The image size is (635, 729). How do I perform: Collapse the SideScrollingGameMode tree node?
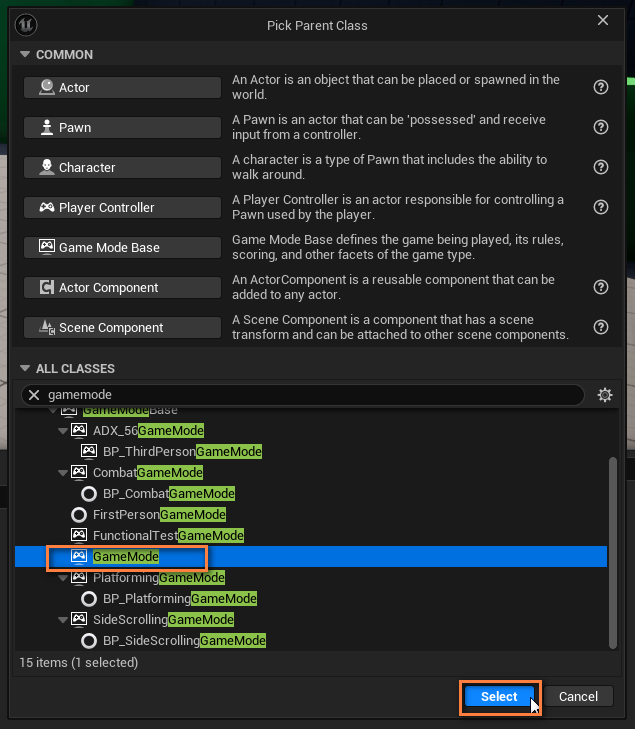pos(63,620)
